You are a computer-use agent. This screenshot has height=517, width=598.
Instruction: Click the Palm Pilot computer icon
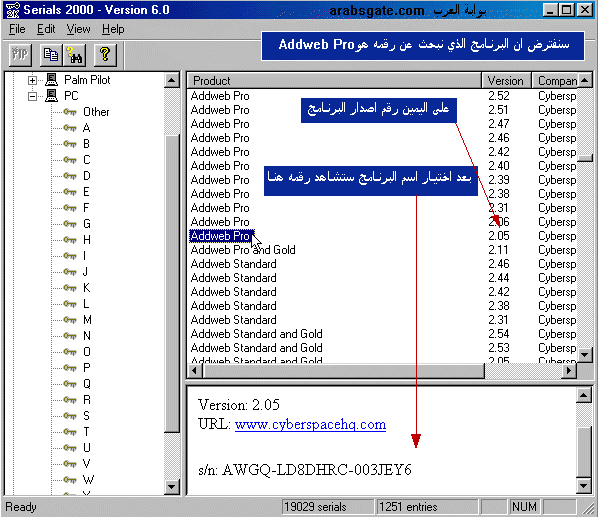tap(51, 80)
